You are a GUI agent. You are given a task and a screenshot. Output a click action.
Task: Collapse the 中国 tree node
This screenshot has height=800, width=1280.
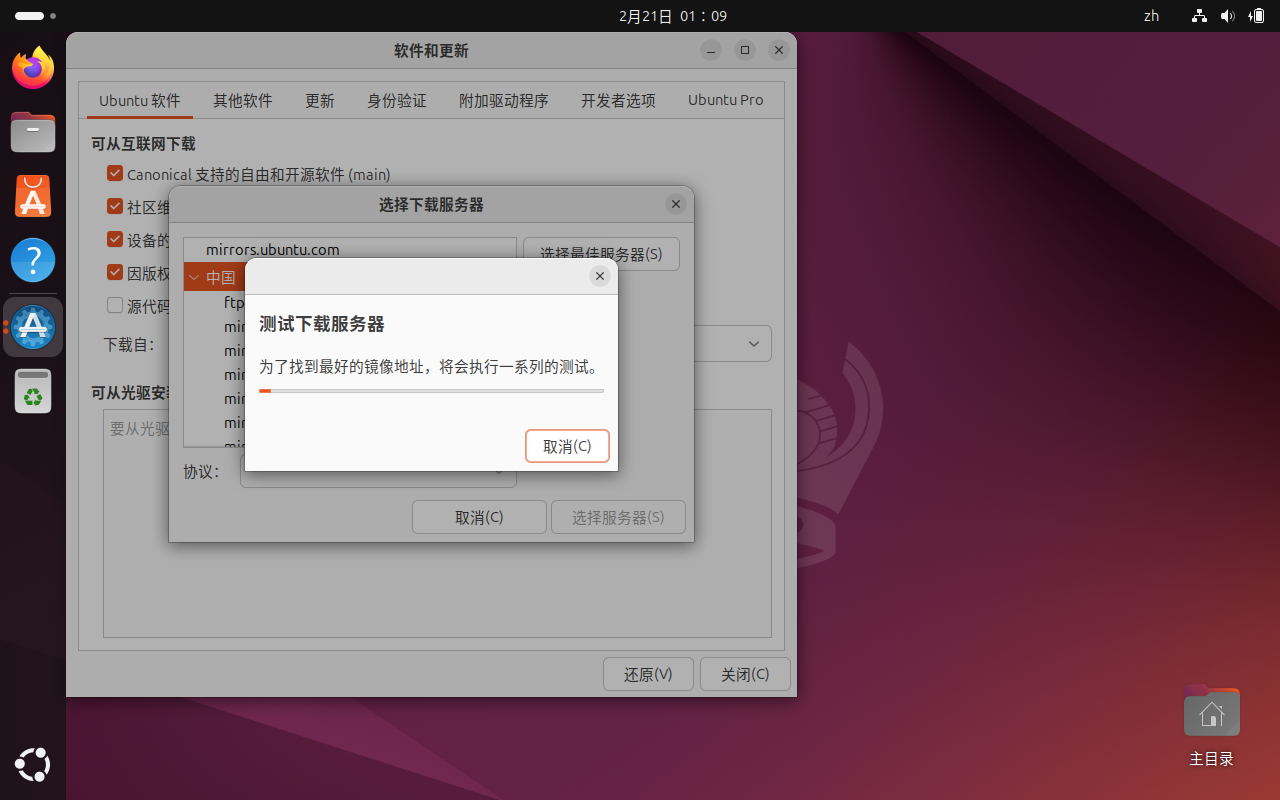click(194, 278)
